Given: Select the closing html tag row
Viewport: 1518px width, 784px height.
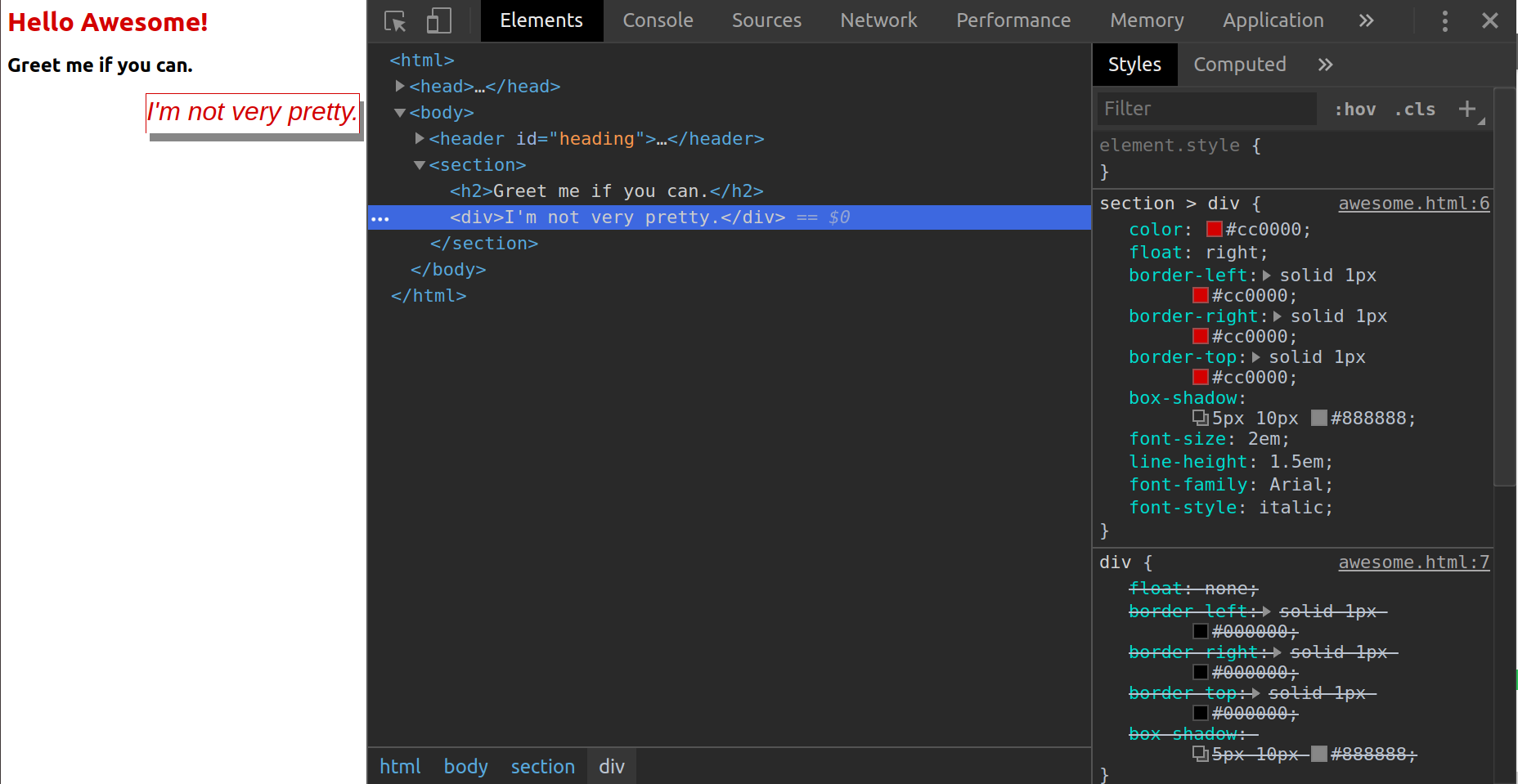Looking at the screenshot, I should pos(429,296).
